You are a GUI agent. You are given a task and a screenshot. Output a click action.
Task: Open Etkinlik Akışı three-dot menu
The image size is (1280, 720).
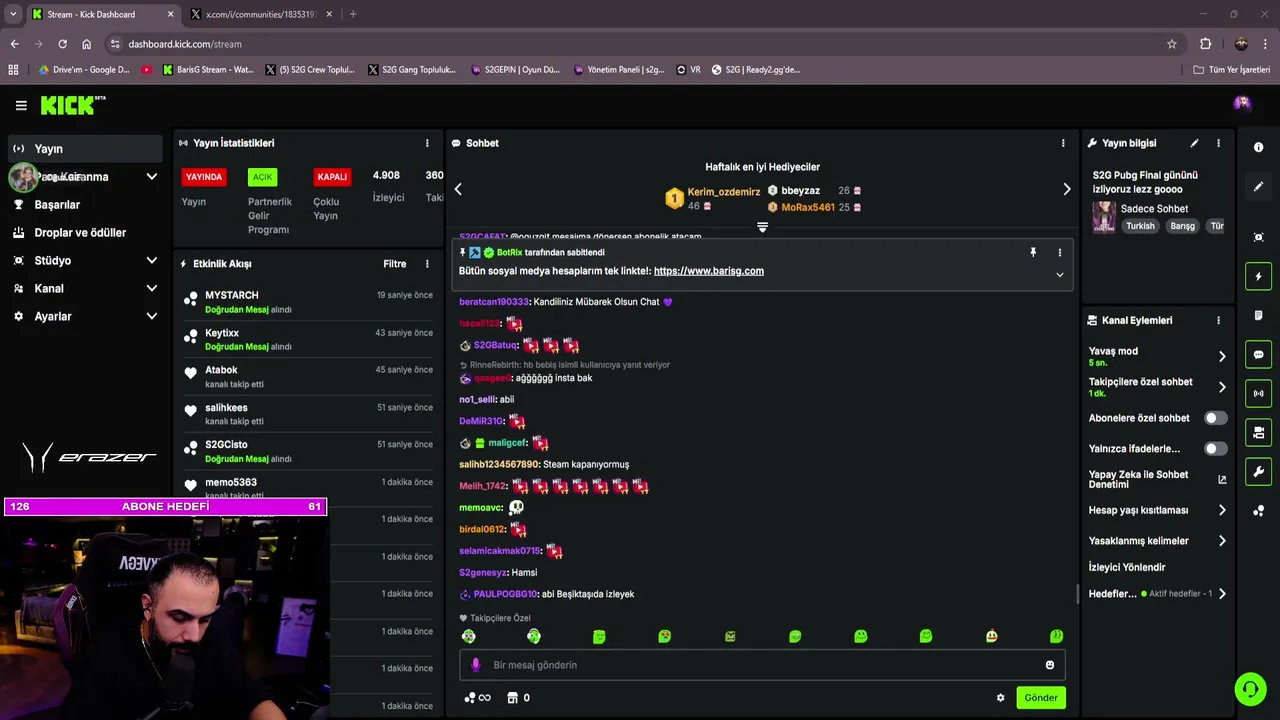(427, 264)
